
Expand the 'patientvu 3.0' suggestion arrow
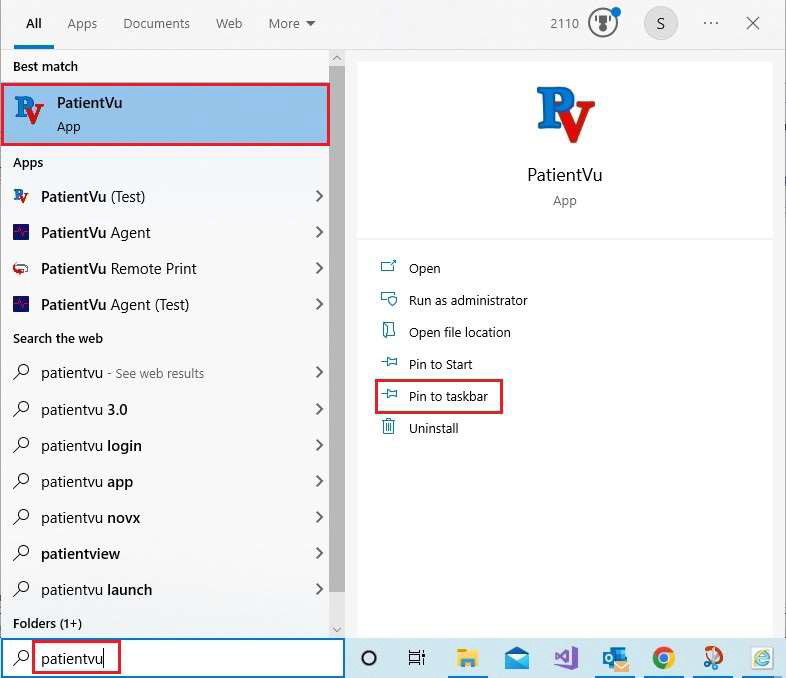pyautogui.click(x=319, y=409)
